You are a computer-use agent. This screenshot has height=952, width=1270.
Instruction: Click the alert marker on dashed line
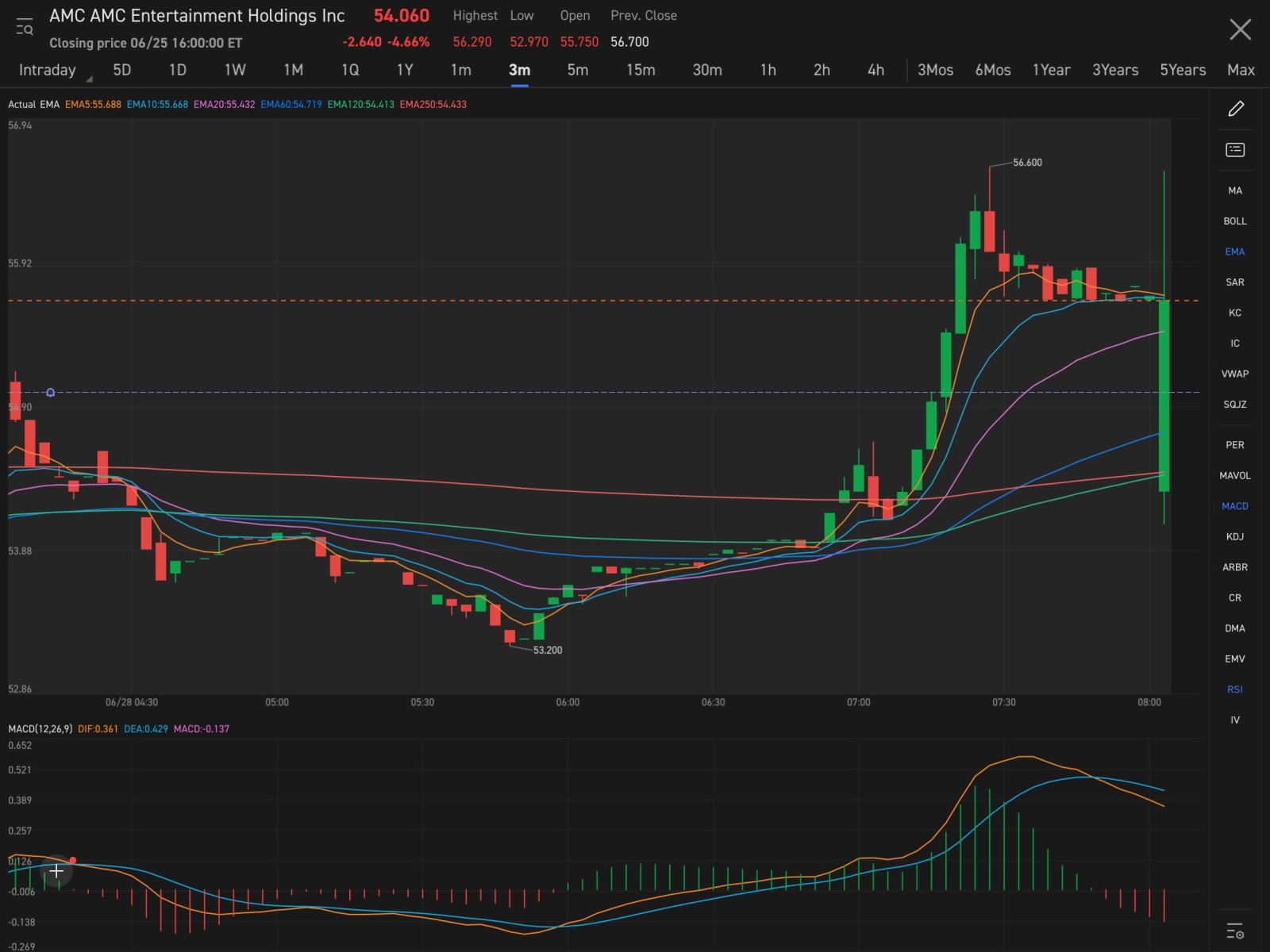[x=51, y=392]
